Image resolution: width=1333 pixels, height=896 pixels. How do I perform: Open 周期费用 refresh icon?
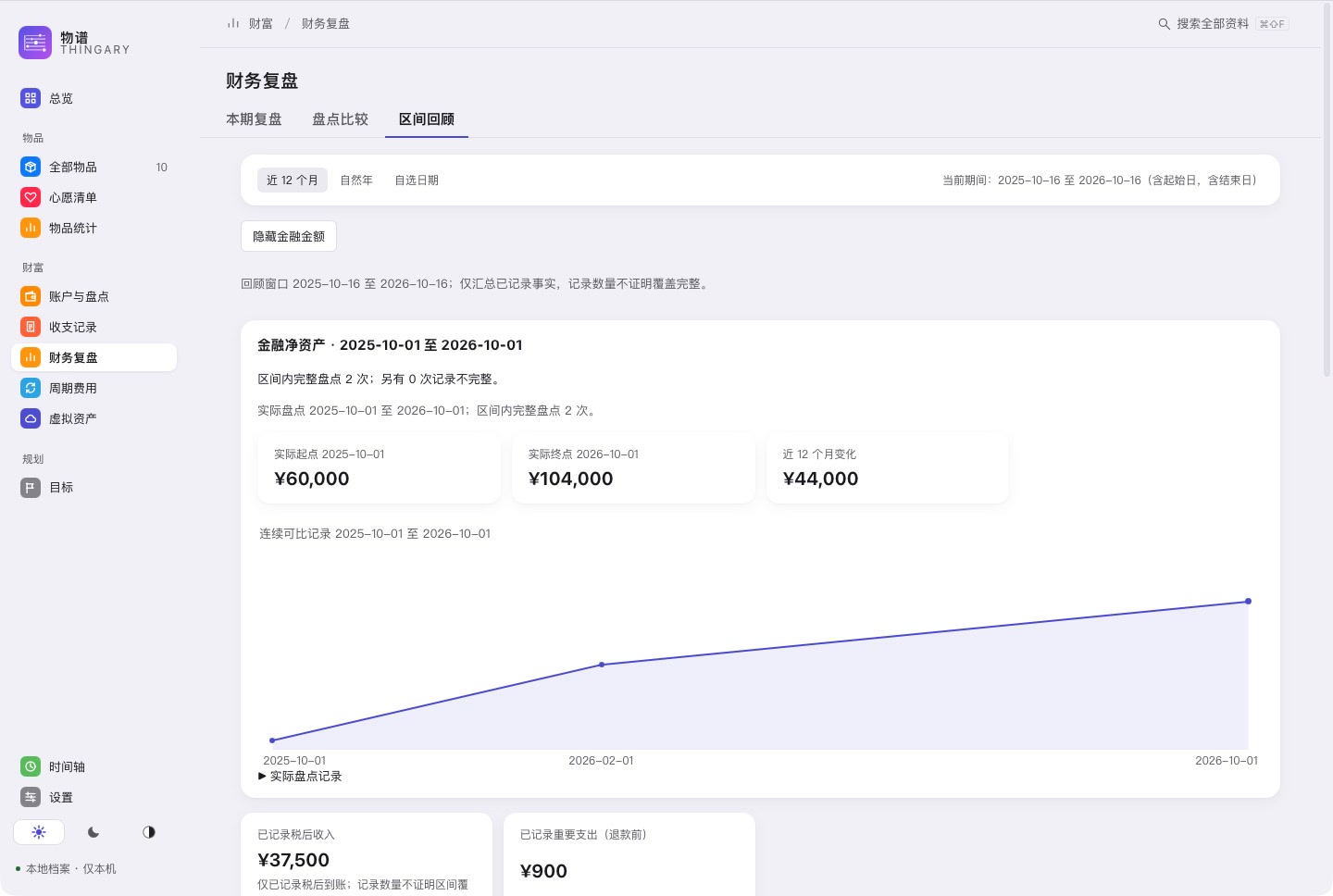click(x=31, y=388)
